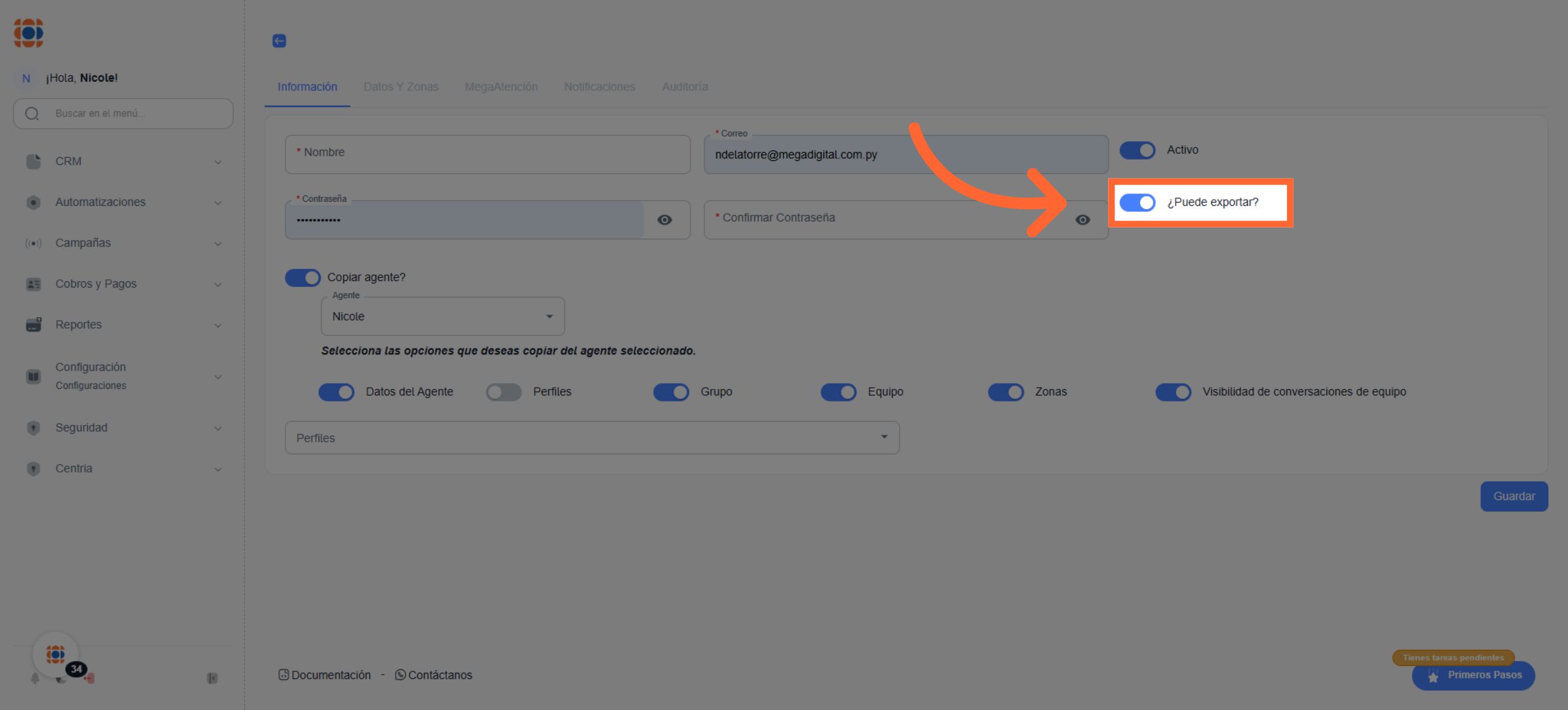This screenshot has height=710, width=1568.
Task: Enable the Perfiles copy toggle
Action: 504,392
